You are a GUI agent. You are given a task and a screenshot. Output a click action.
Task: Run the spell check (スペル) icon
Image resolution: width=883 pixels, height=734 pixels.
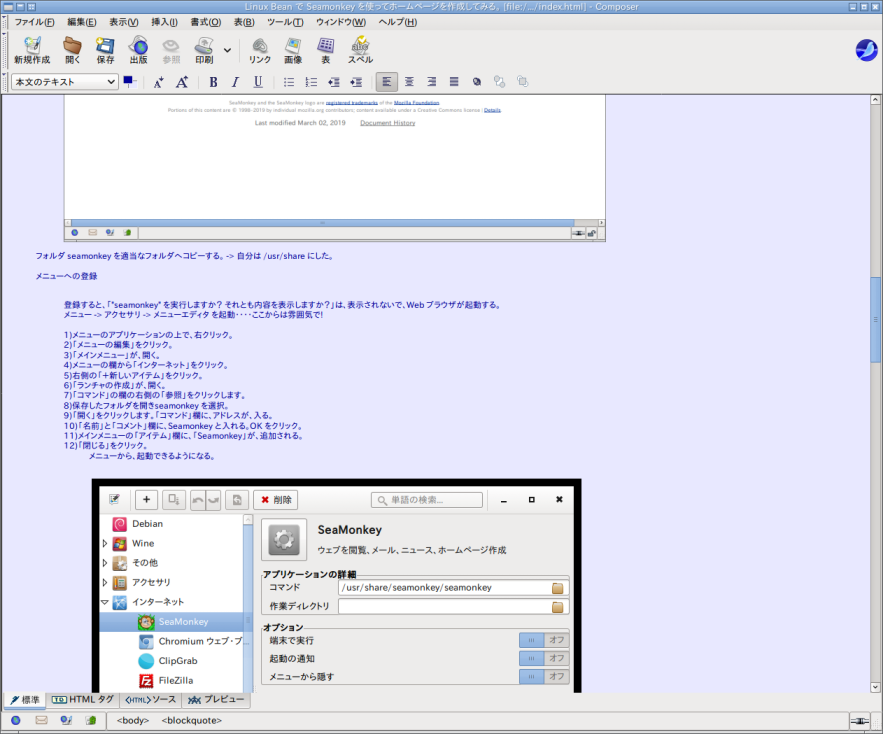click(360, 50)
